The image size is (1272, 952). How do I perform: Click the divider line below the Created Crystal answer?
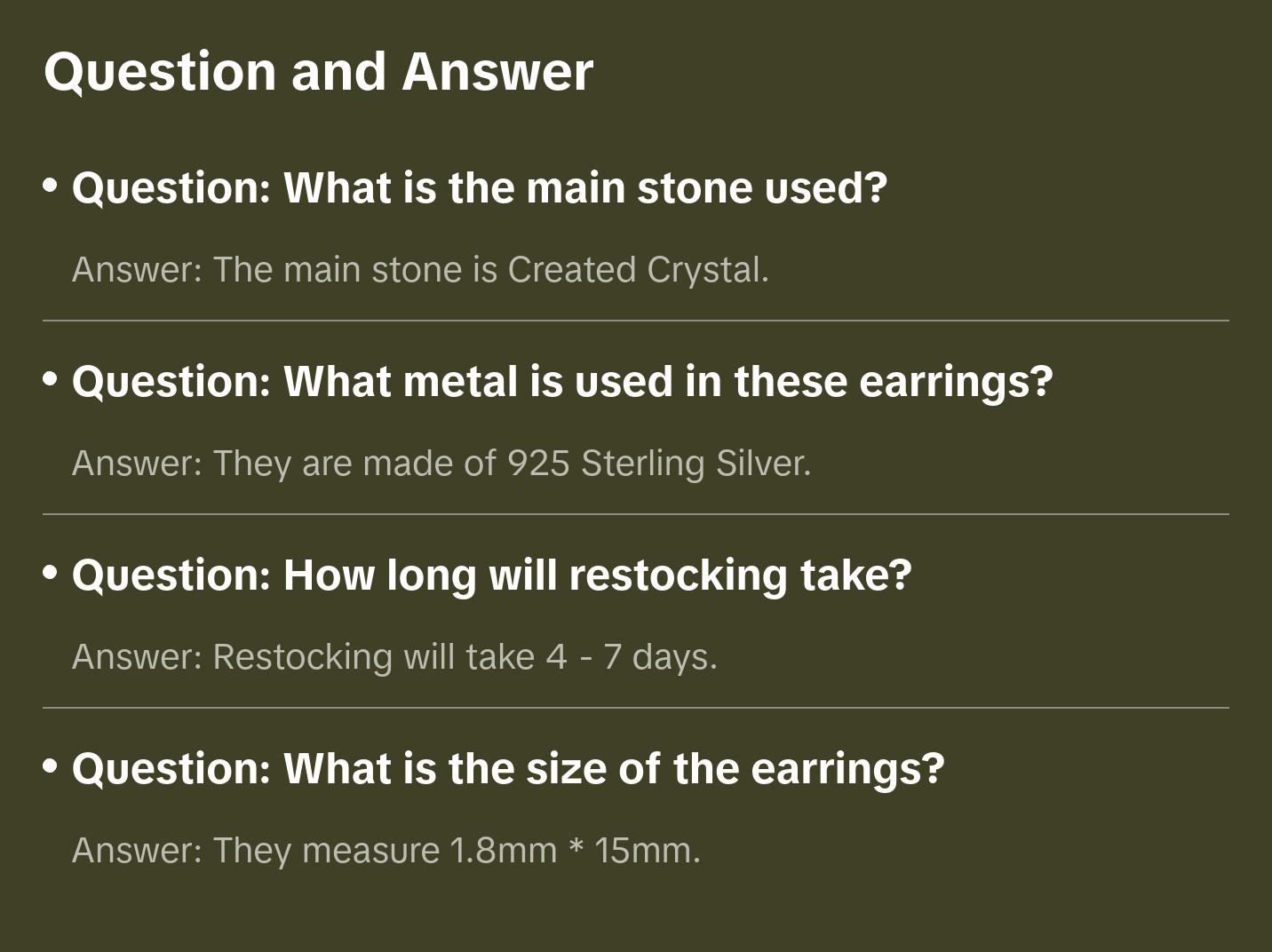pyautogui.click(x=636, y=321)
